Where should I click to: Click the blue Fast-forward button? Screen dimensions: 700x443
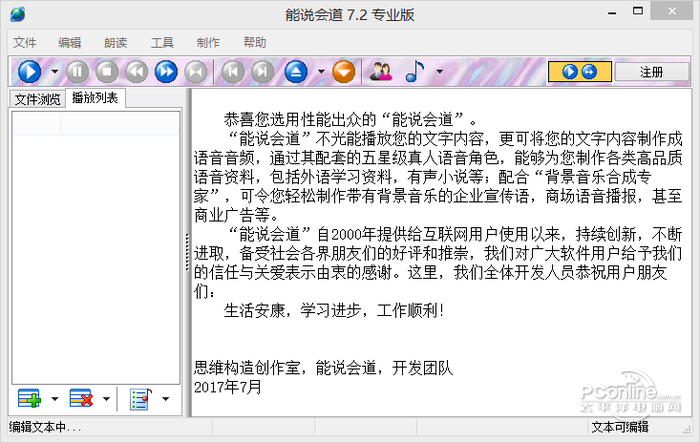(x=166, y=71)
